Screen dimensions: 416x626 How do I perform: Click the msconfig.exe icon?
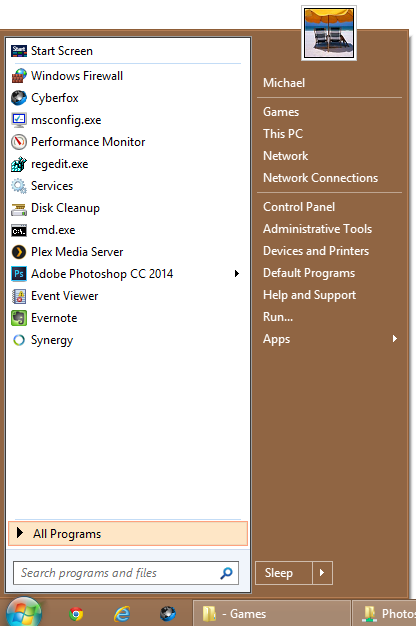click(x=19, y=120)
